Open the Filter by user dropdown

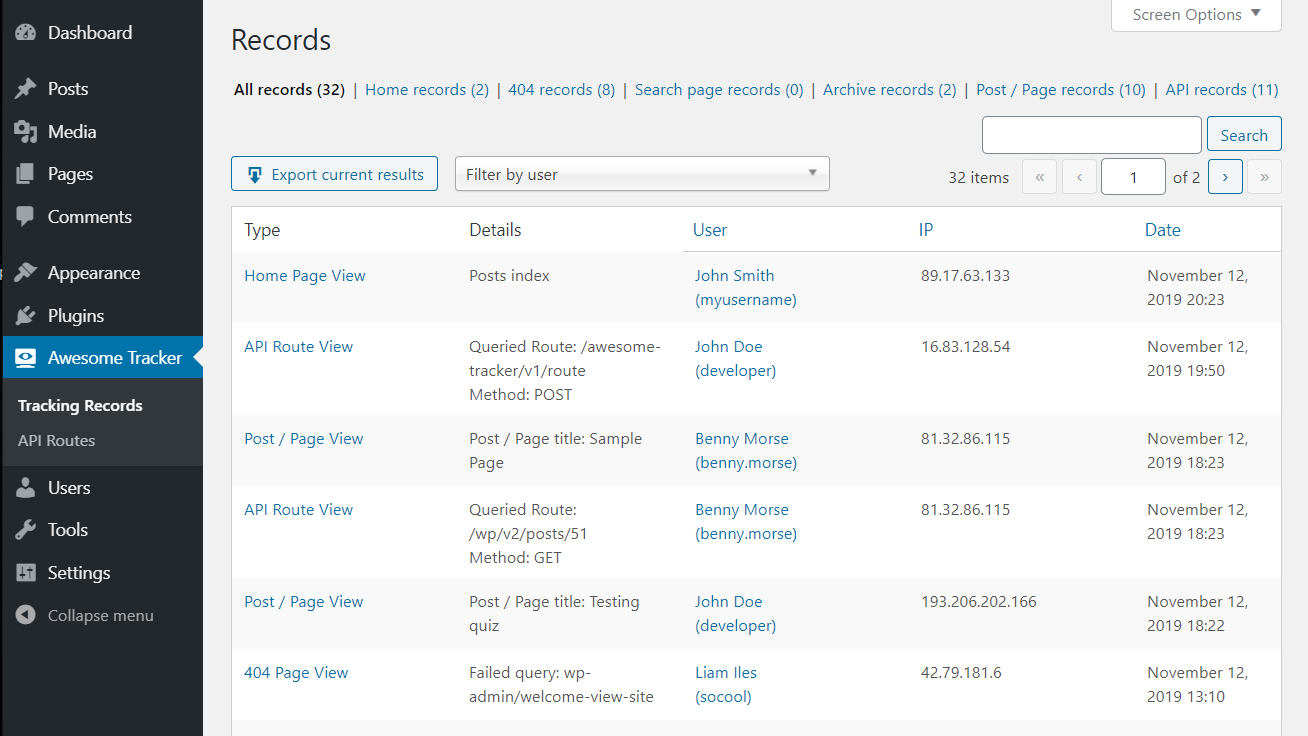coord(642,174)
